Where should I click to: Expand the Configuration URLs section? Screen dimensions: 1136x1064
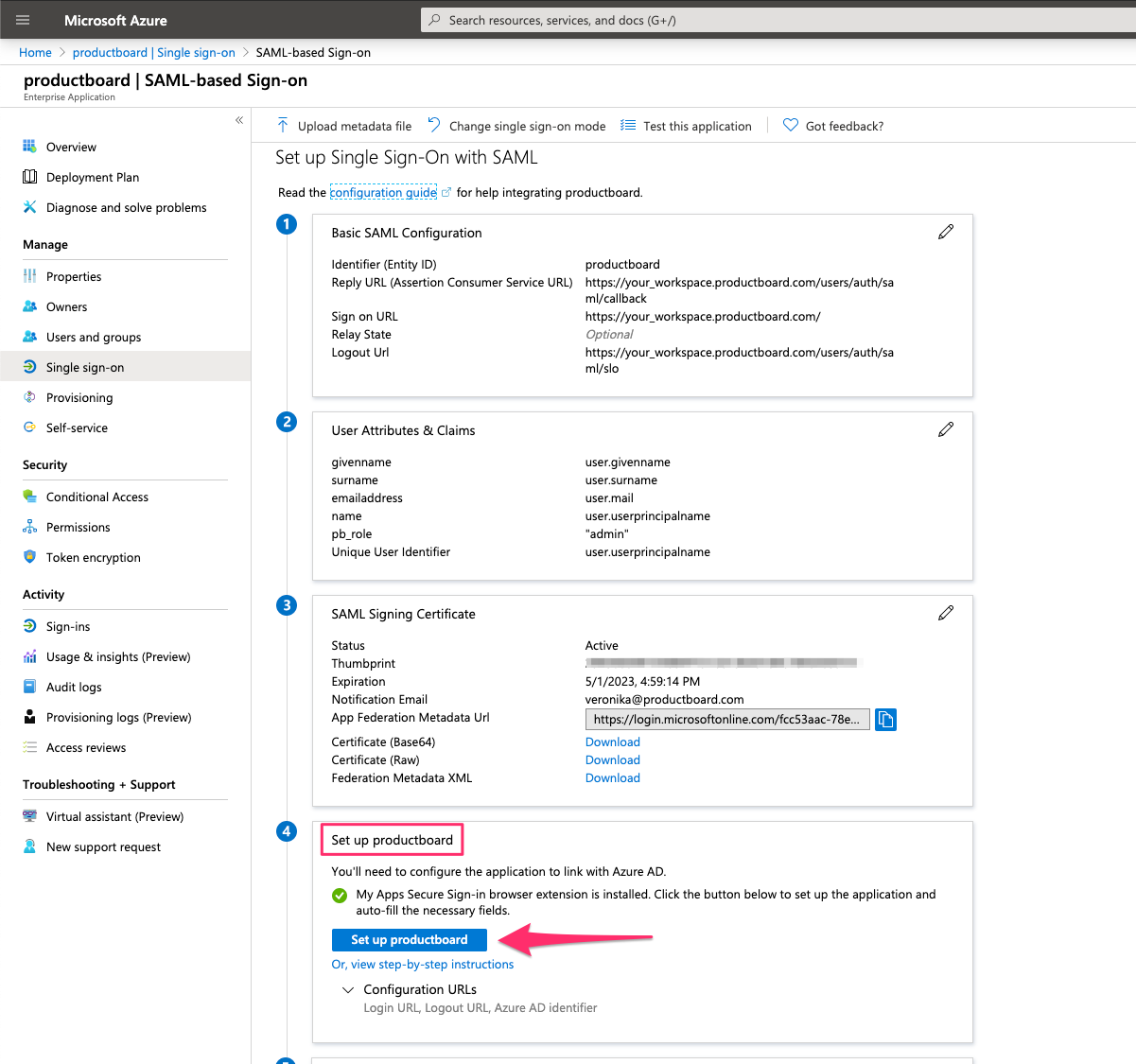point(348,990)
